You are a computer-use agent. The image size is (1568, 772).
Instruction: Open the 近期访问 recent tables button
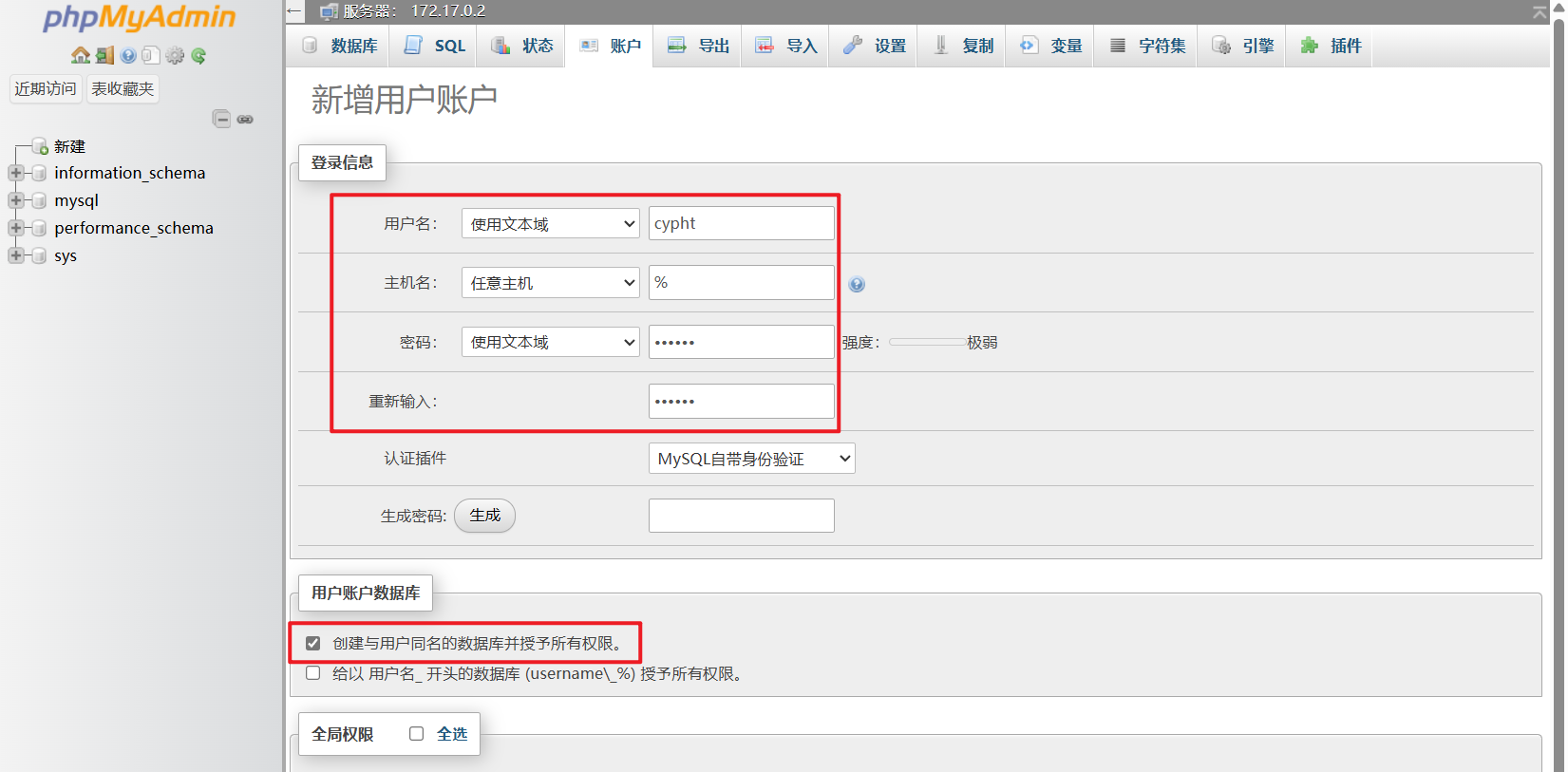pyautogui.click(x=46, y=88)
